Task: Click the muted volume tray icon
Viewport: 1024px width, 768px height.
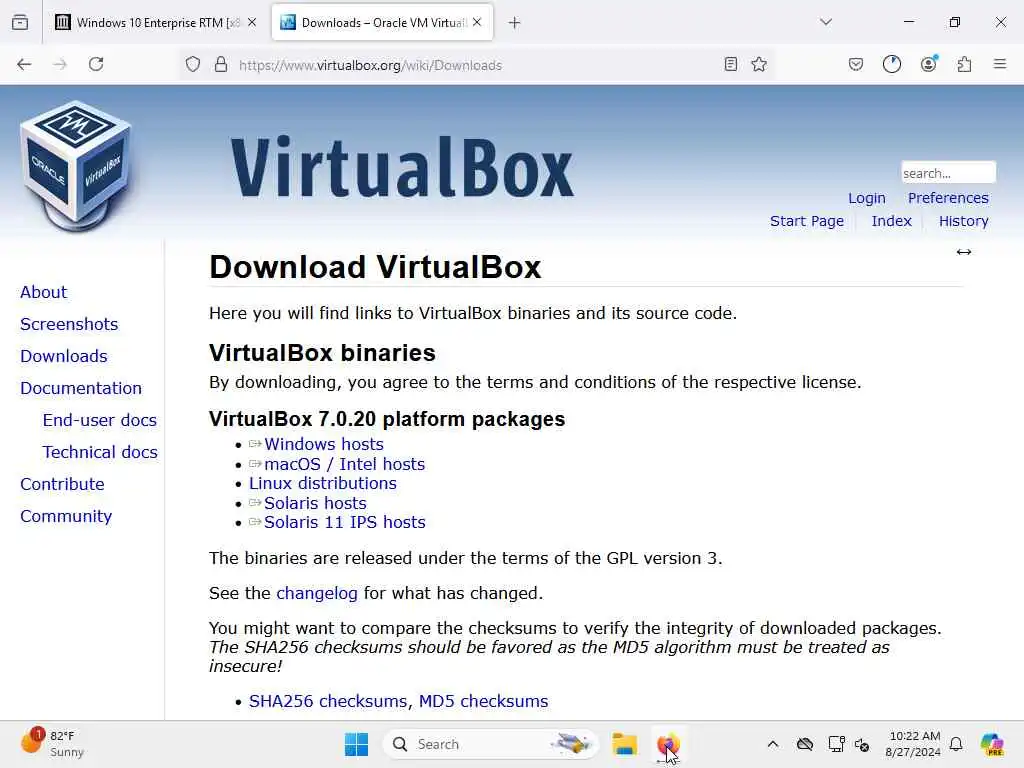Action: (x=862, y=744)
